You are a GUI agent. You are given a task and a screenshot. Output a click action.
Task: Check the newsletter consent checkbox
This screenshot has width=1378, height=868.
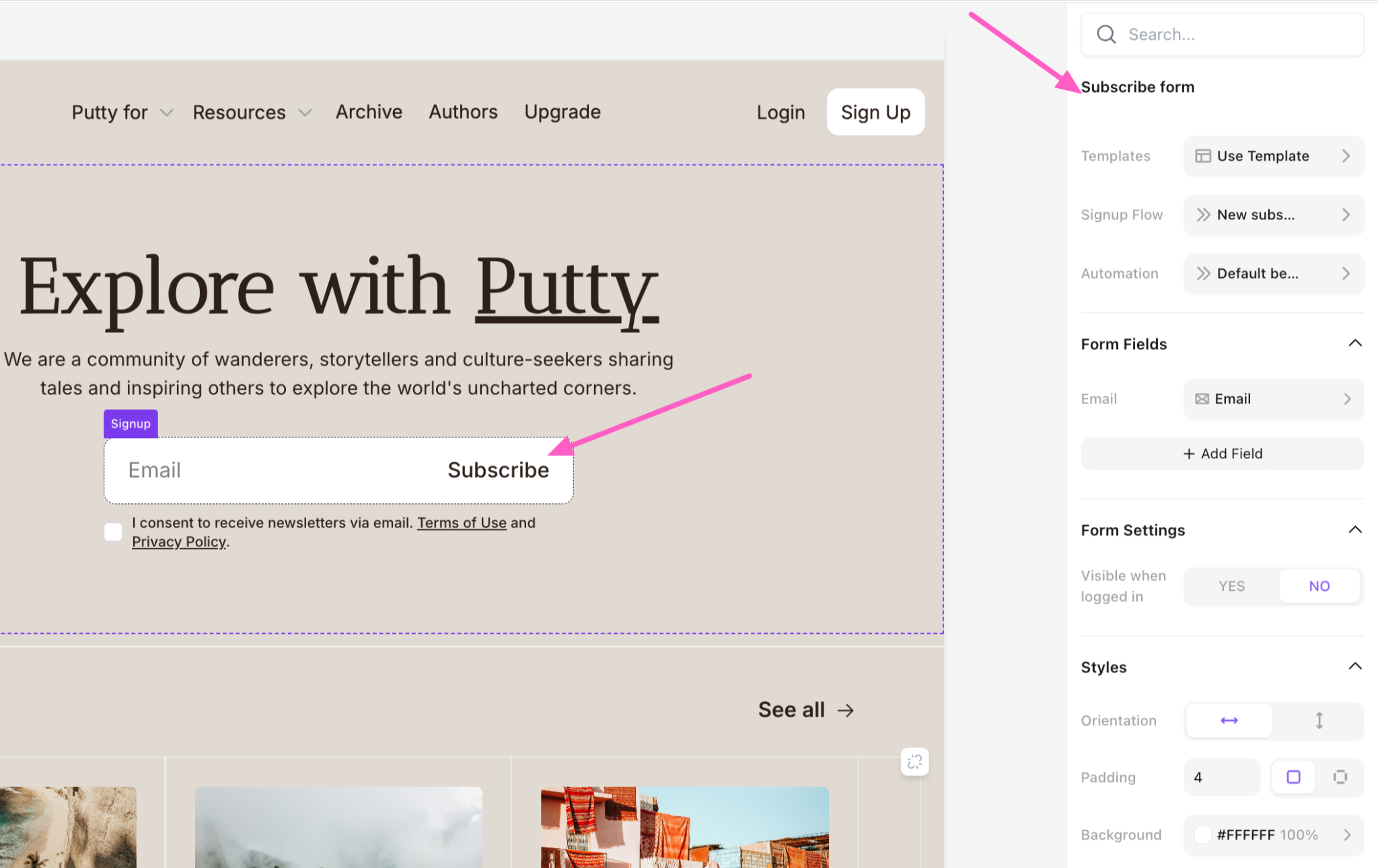coord(113,532)
